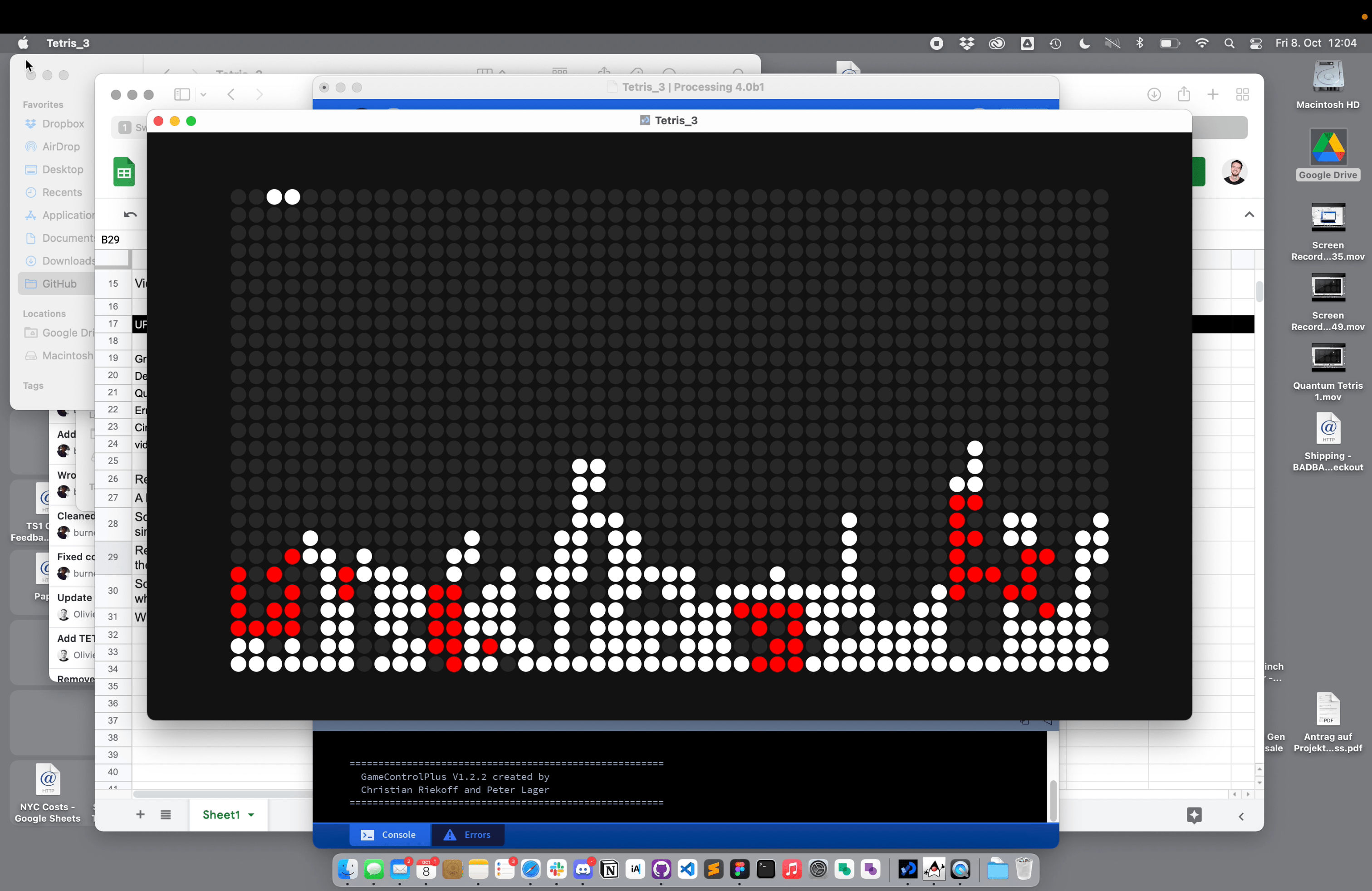The image size is (1372, 891).
Task: Expand the Sheets side panel chevron
Action: tap(1241, 817)
